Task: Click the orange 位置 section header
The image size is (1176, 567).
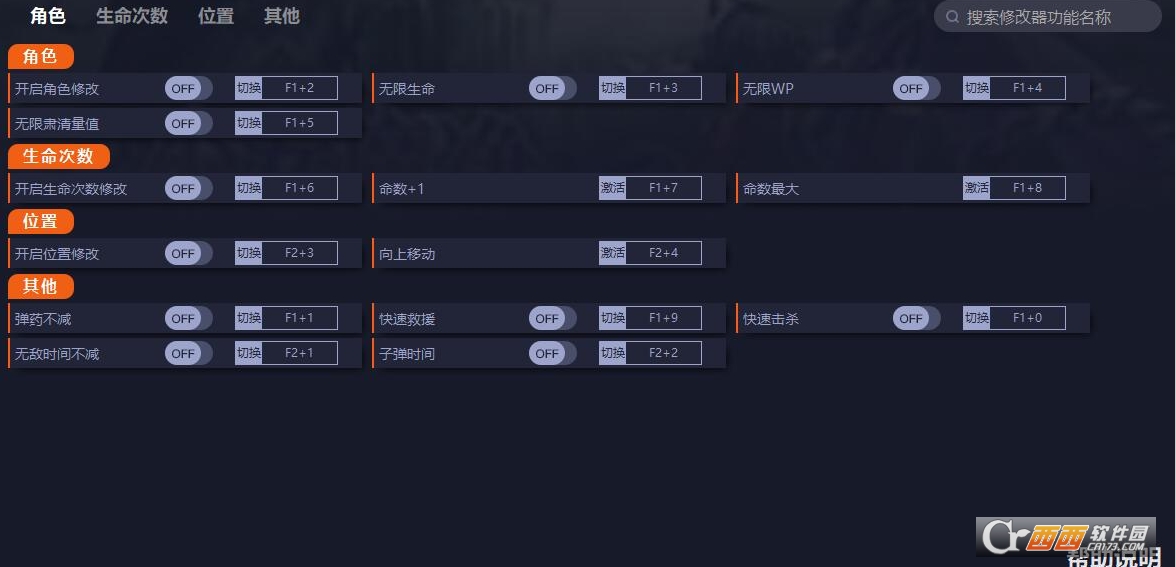Action: coord(40,221)
